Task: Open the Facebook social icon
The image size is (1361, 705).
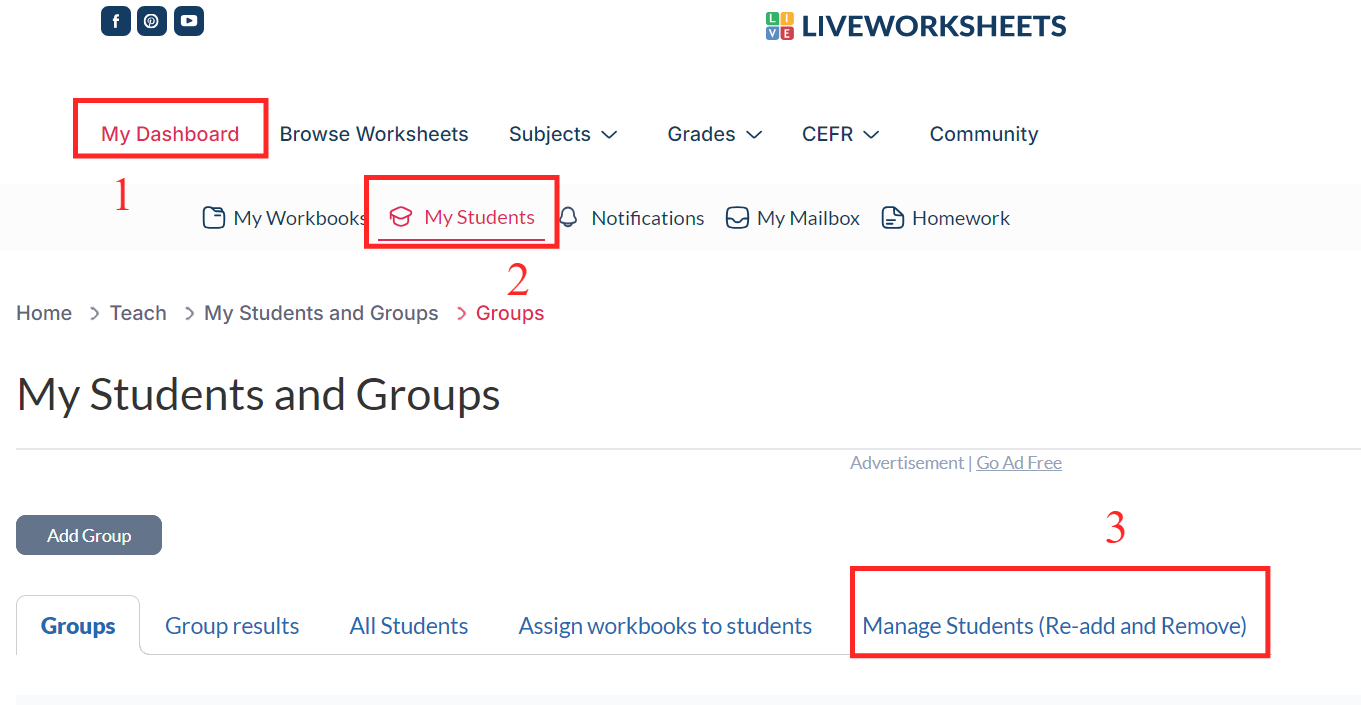Action: 116,21
